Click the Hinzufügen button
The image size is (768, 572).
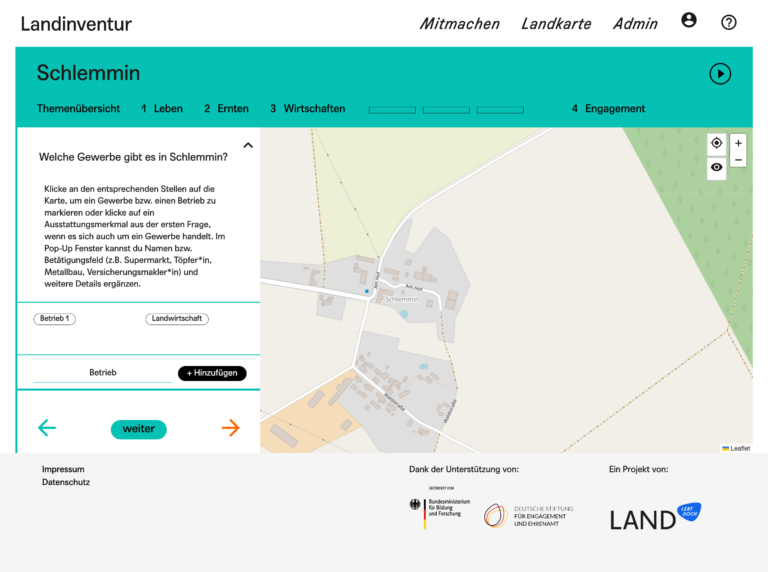[212, 373]
